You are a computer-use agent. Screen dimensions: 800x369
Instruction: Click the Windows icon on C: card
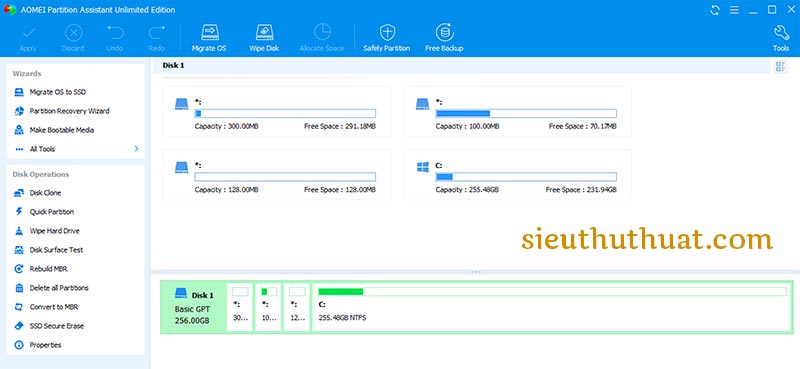coord(422,167)
